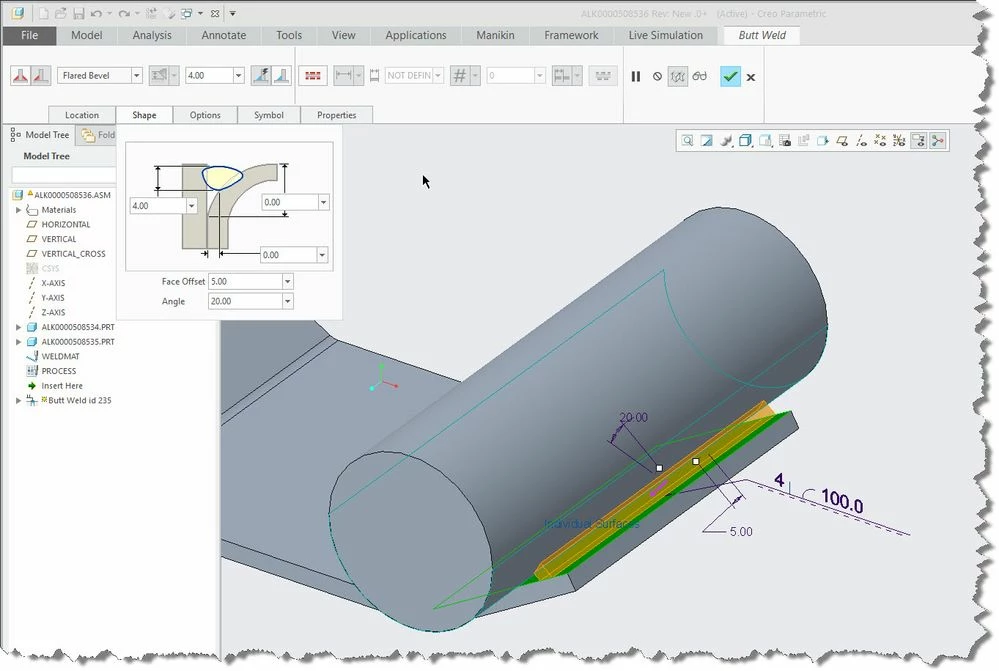
Task: Expand the Materials node in model tree
Action: (x=18, y=210)
